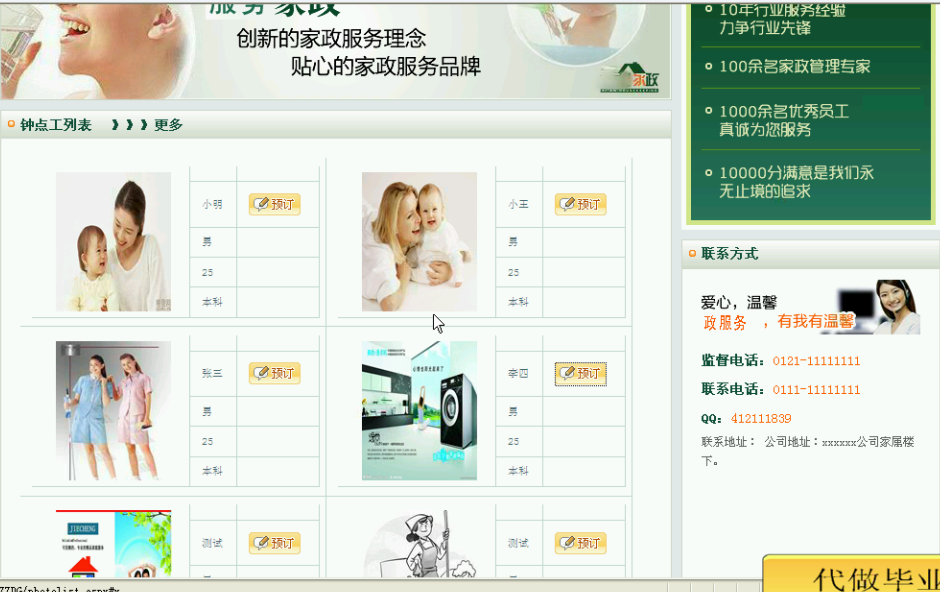Book 李四 with the 预订 button

coord(580,373)
